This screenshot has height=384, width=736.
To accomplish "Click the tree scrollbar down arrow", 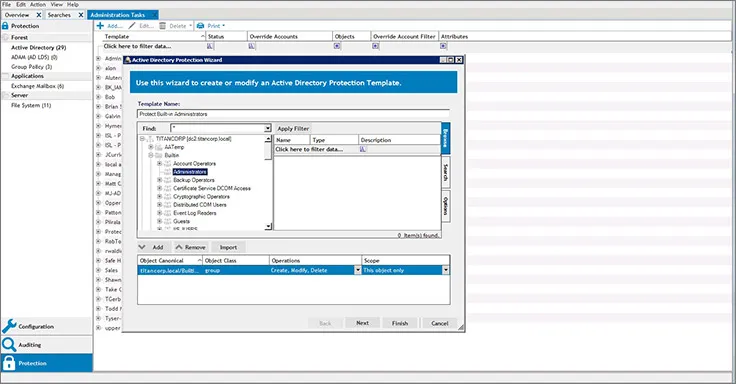I will (268, 227).
